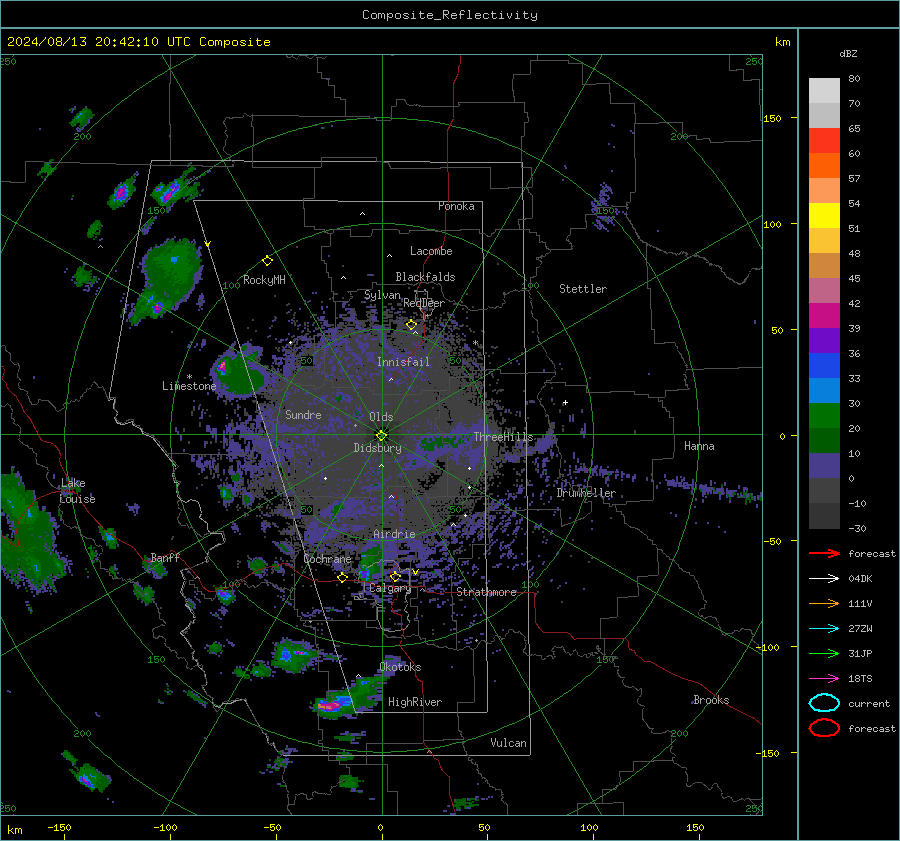This screenshot has width=900, height=841.
Task: Click the Strathmore city label
Action: tap(487, 592)
